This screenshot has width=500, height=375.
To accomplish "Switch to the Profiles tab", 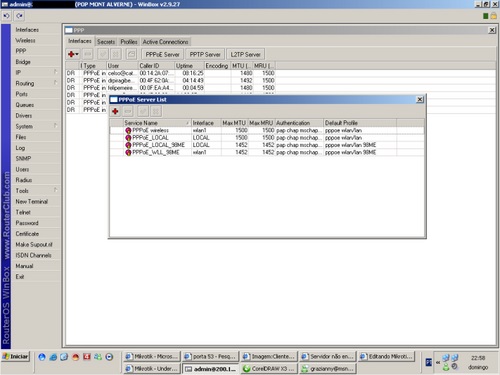I will pyautogui.click(x=129, y=42).
